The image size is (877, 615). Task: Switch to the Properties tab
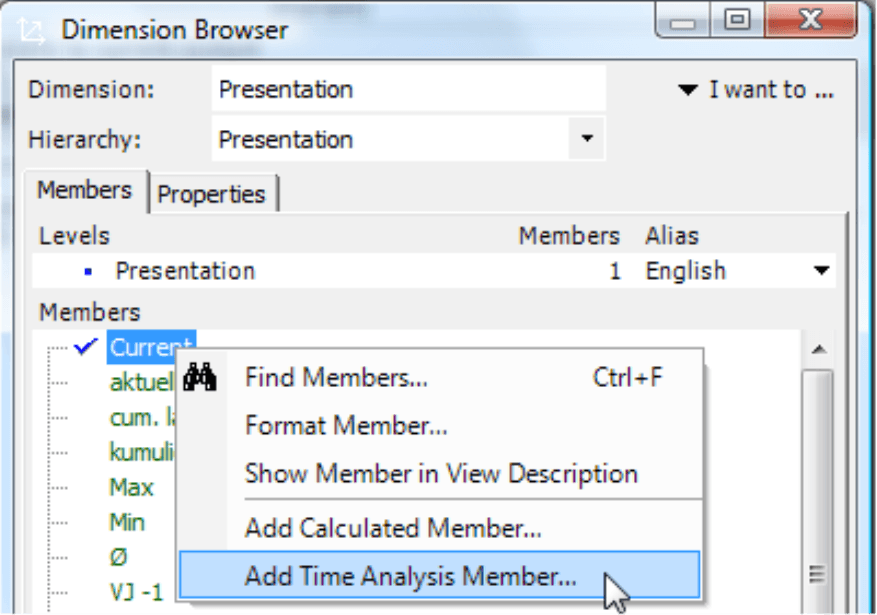tap(212, 193)
